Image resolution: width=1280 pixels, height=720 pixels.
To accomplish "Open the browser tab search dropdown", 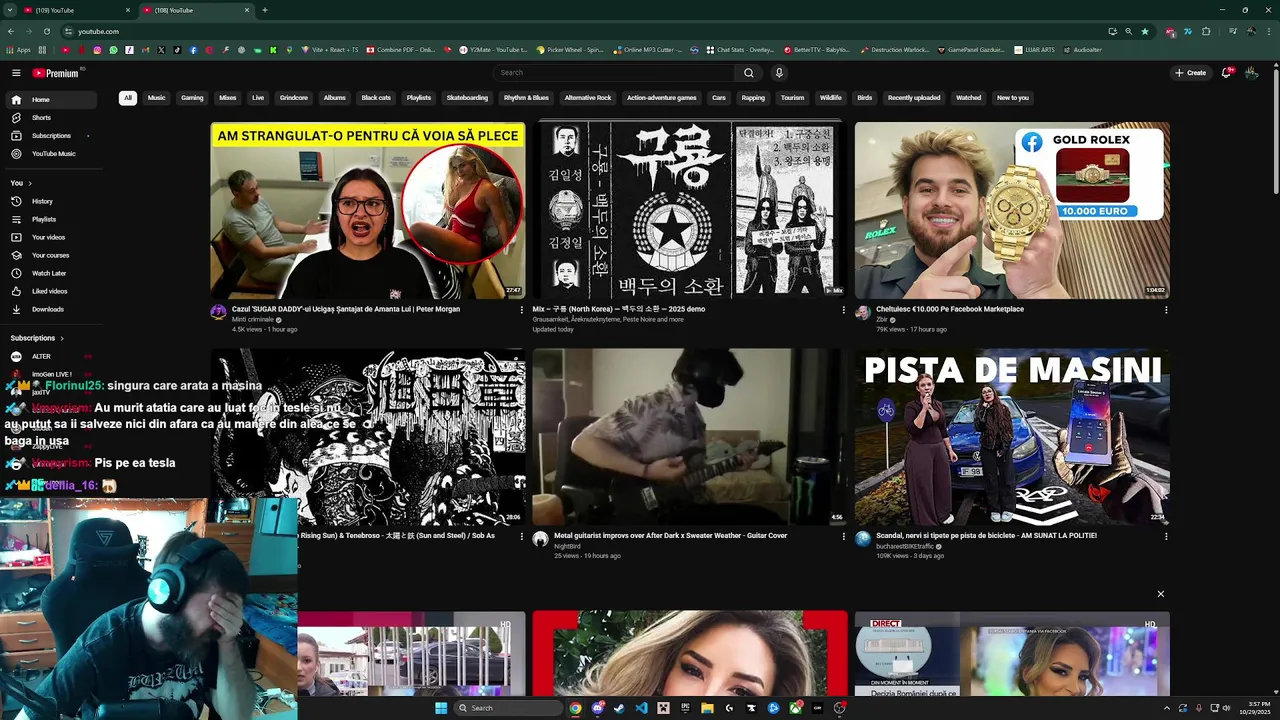I will tap(11, 10).
